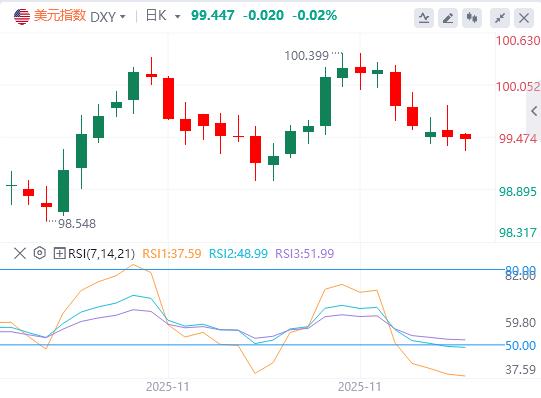
Task: Switch chart style with candlestick icon
Action: tap(472, 17)
